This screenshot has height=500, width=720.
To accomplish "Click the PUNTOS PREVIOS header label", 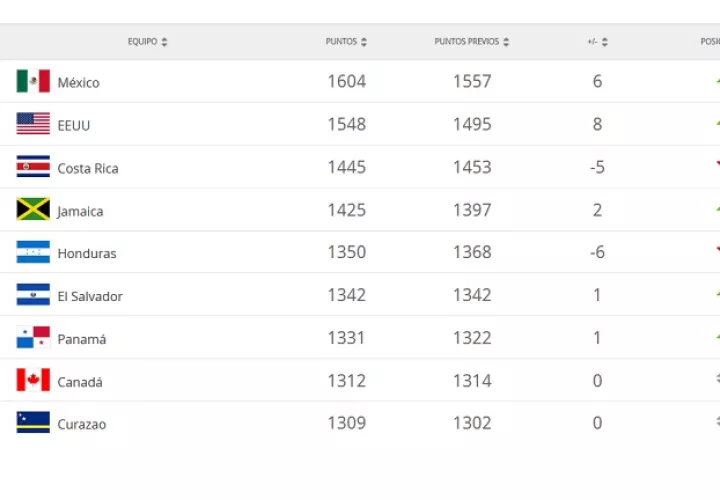I will pyautogui.click(x=467, y=42).
